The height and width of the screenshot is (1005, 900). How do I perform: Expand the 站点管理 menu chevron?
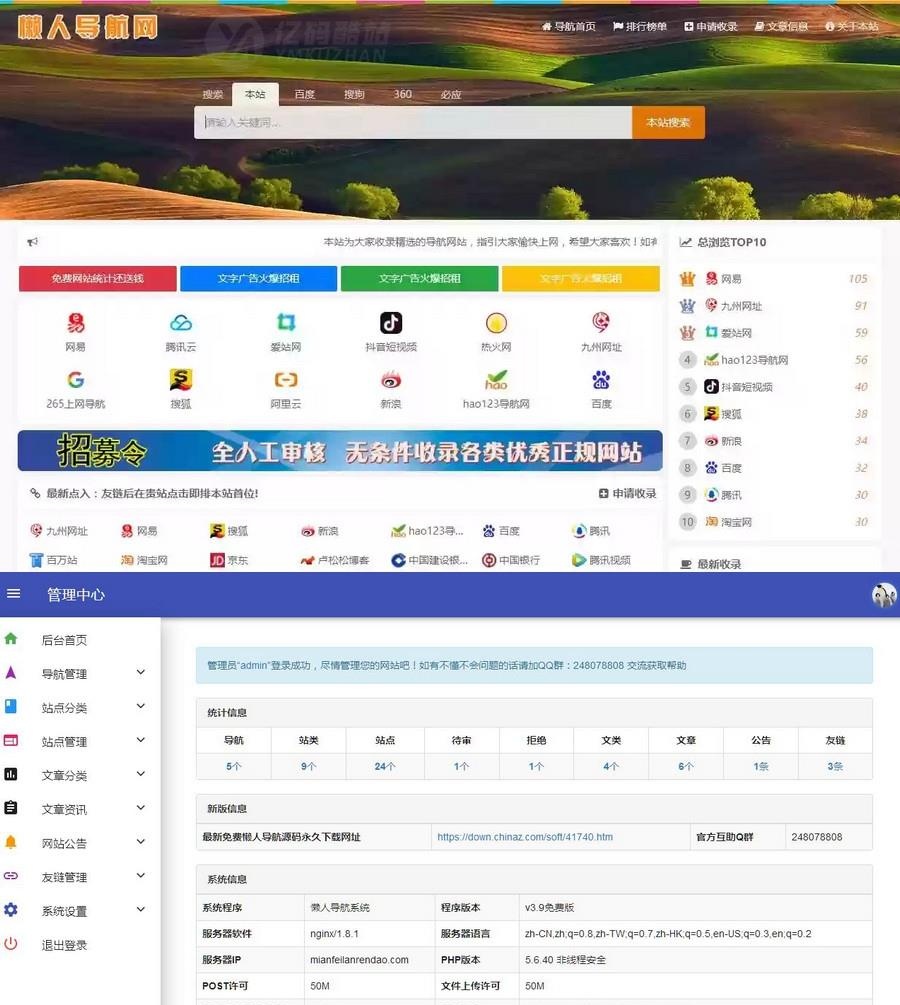(141, 740)
